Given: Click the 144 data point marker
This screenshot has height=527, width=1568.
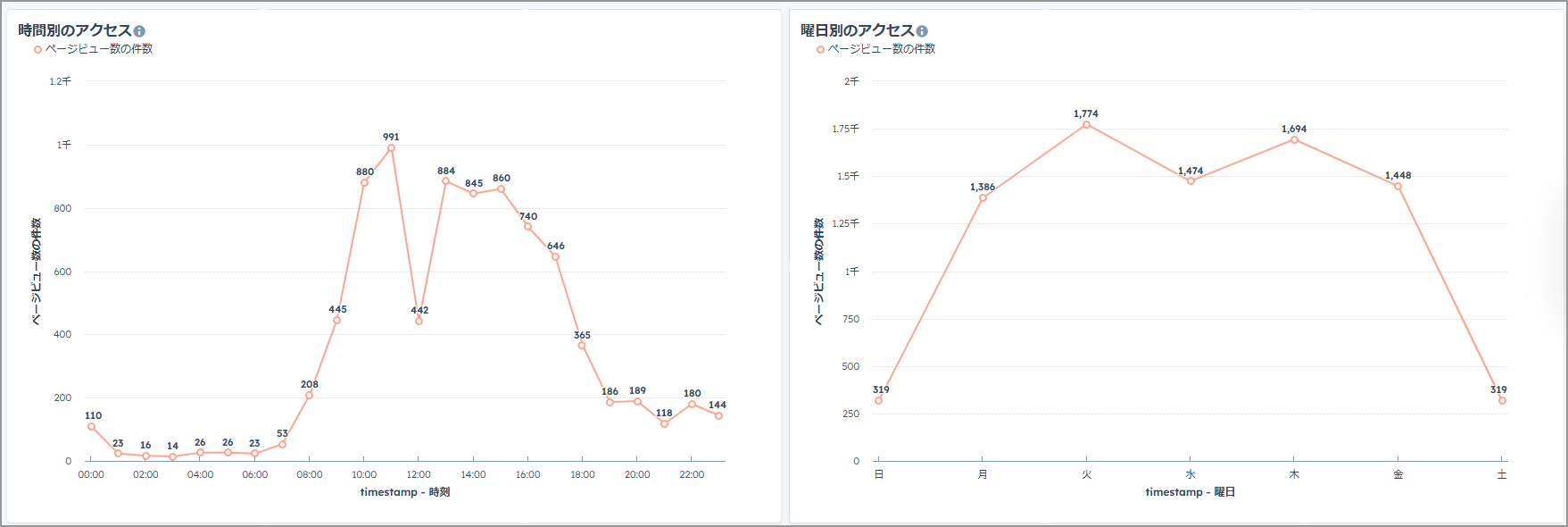Looking at the screenshot, I should click(x=718, y=416).
